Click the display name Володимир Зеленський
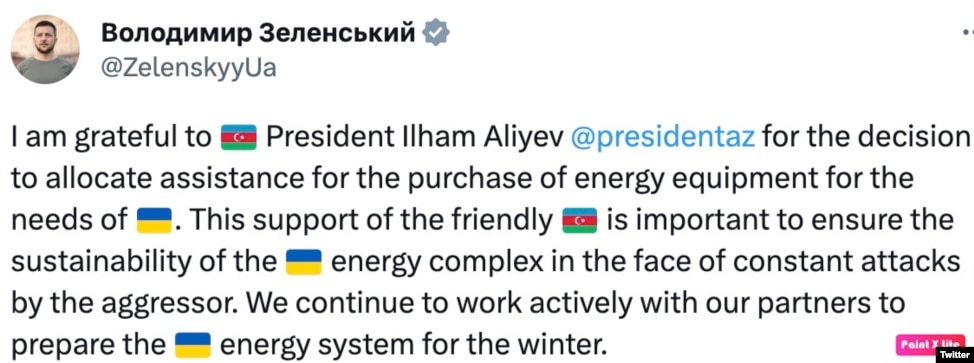 (258, 33)
